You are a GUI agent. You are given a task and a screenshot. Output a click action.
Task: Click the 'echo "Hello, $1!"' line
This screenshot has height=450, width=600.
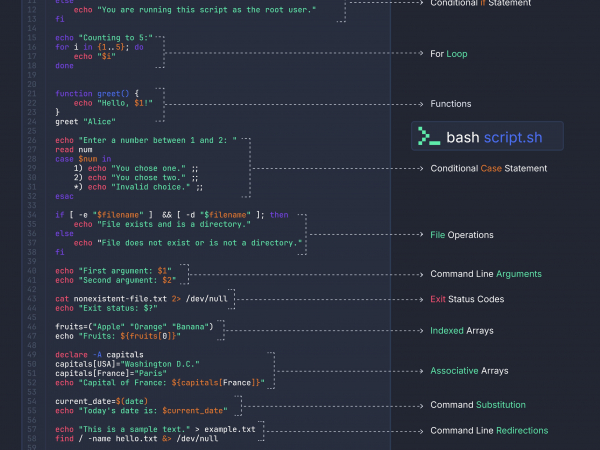point(113,103)
